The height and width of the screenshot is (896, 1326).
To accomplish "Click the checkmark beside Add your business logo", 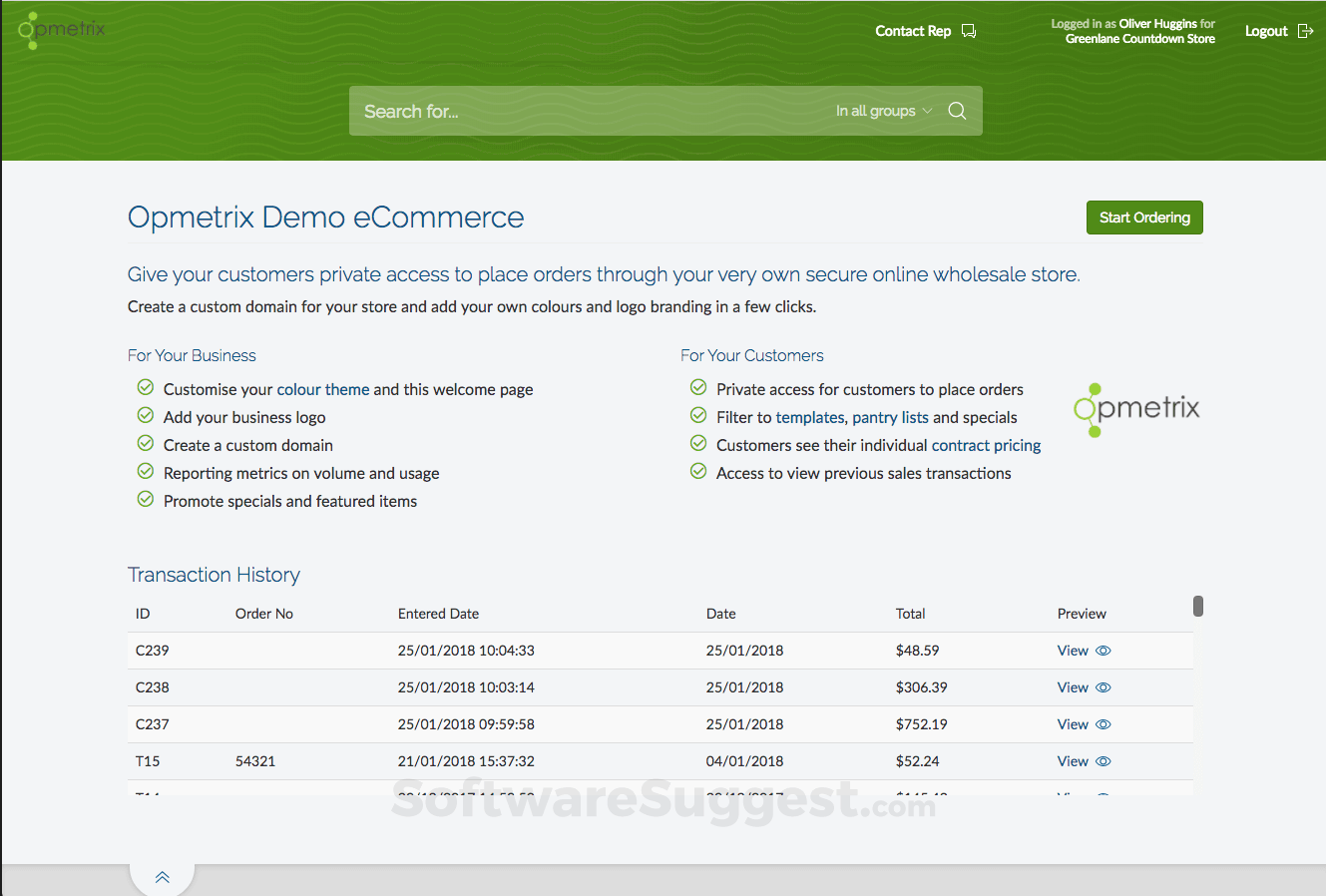I will coord(145,415).
